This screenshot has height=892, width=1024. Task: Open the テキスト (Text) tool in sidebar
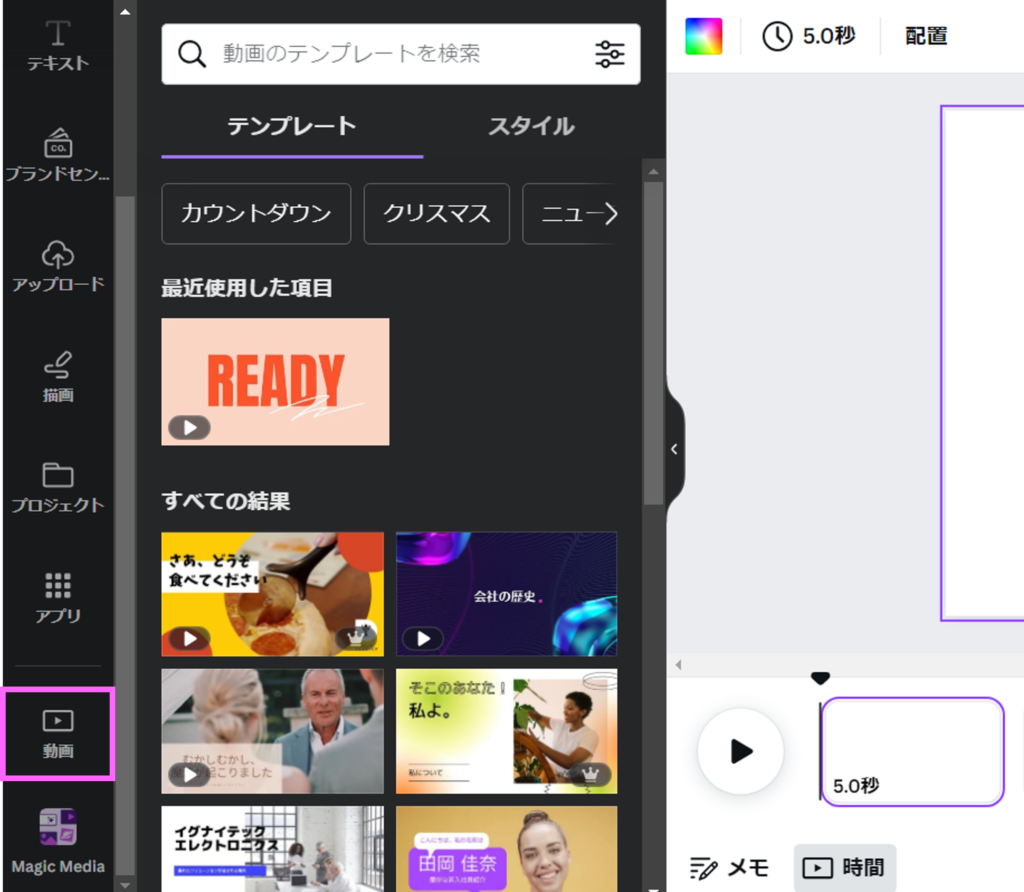coord(58,45)
